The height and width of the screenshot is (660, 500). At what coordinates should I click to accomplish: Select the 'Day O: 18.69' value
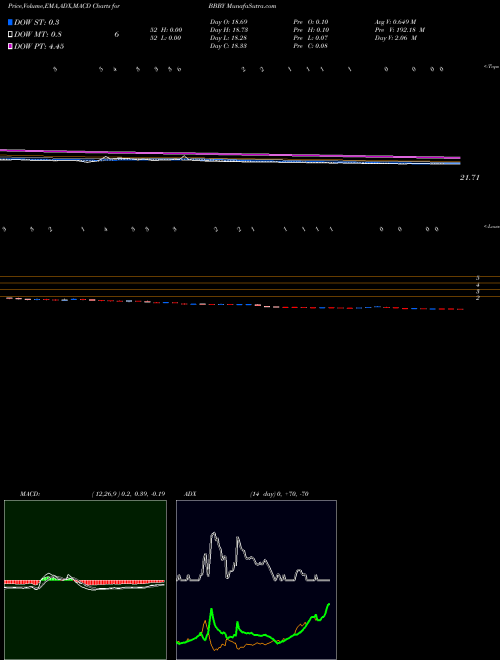229,22
